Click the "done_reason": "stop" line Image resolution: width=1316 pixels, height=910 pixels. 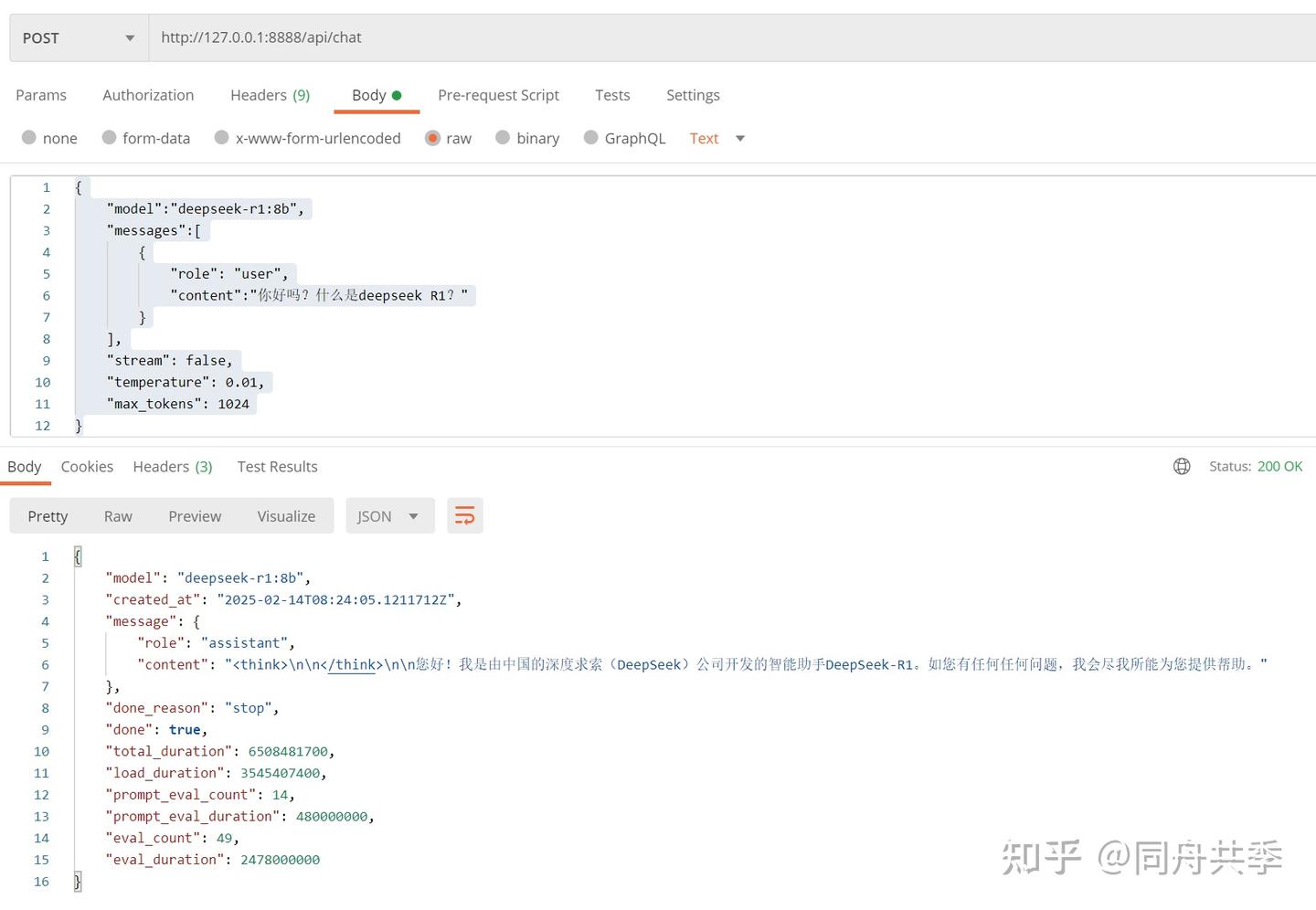192,708
